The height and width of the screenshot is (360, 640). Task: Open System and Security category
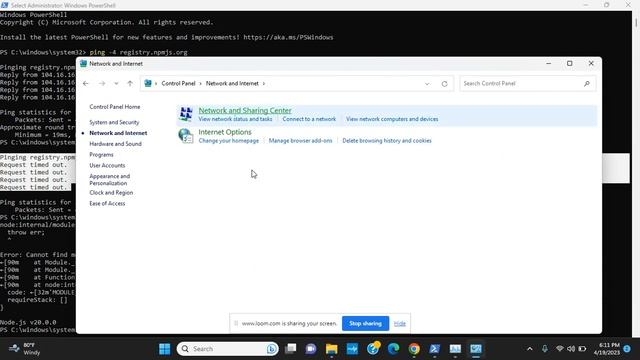click(114, 122)
